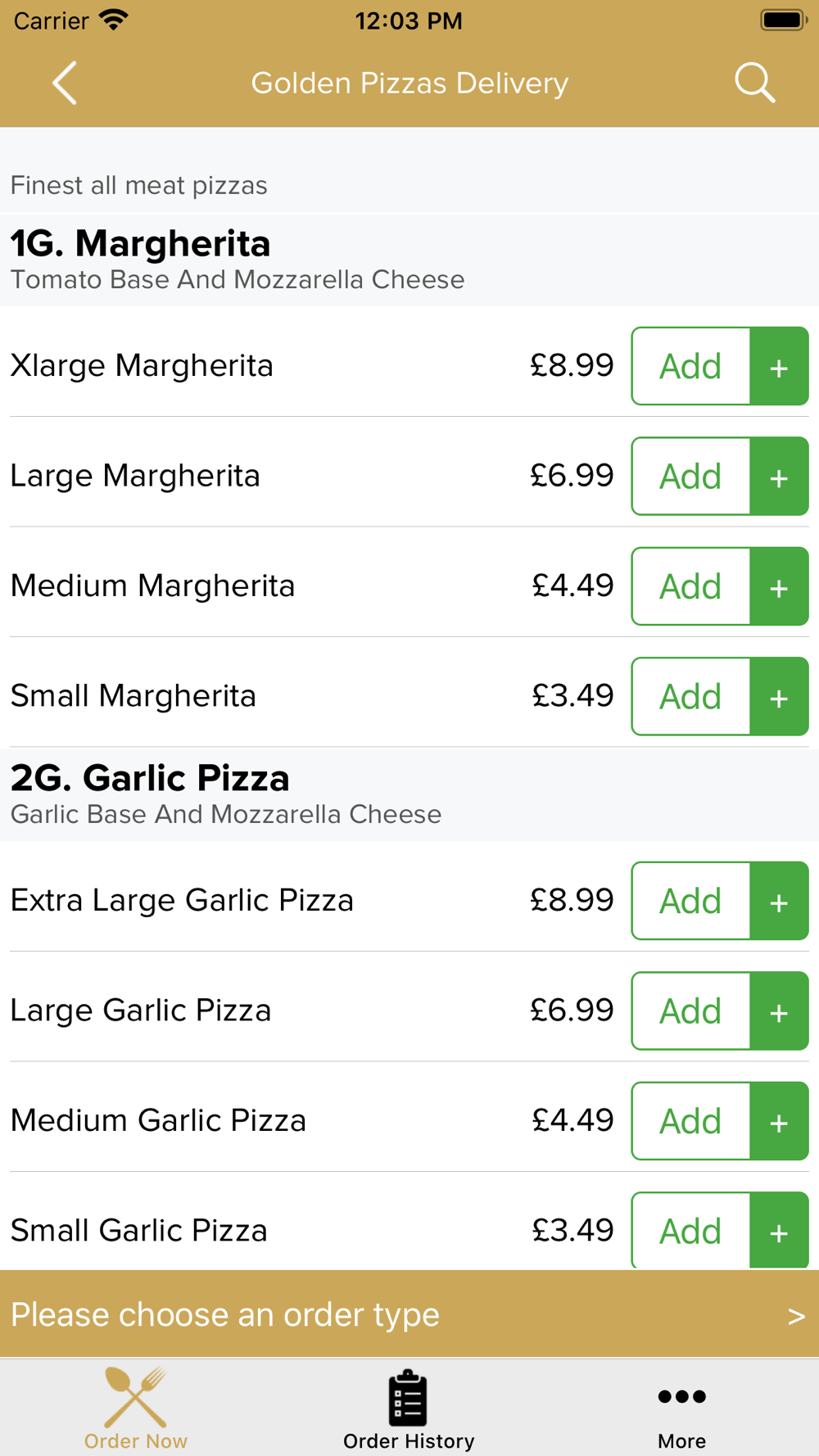Tap the plus icon for Extra Large Garlic Pizza
Image resolution: width=819 pixels, height=1456 pixels.
click(779, 901)
